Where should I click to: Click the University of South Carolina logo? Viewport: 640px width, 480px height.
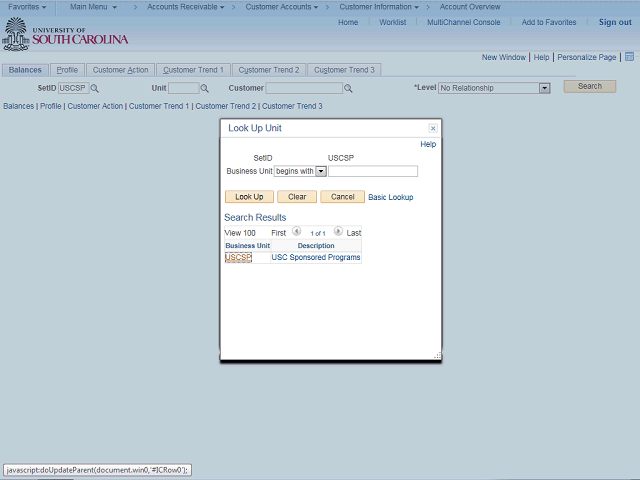click(x=65, y=35)
